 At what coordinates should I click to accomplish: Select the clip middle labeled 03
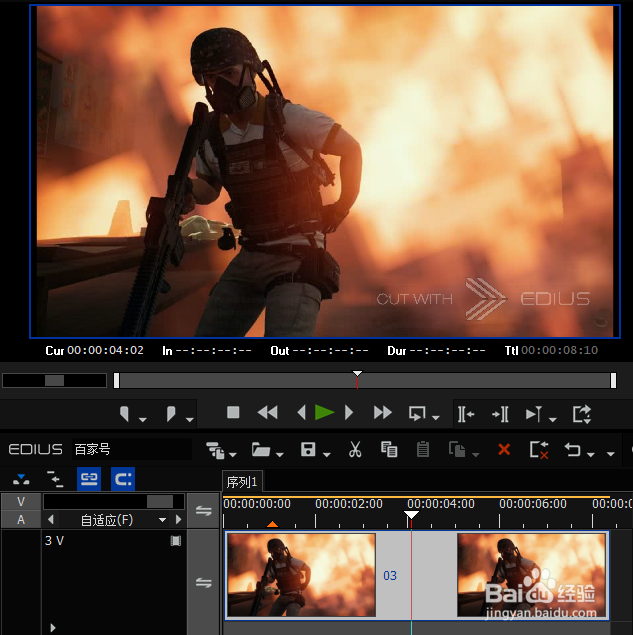pos(390,575)
